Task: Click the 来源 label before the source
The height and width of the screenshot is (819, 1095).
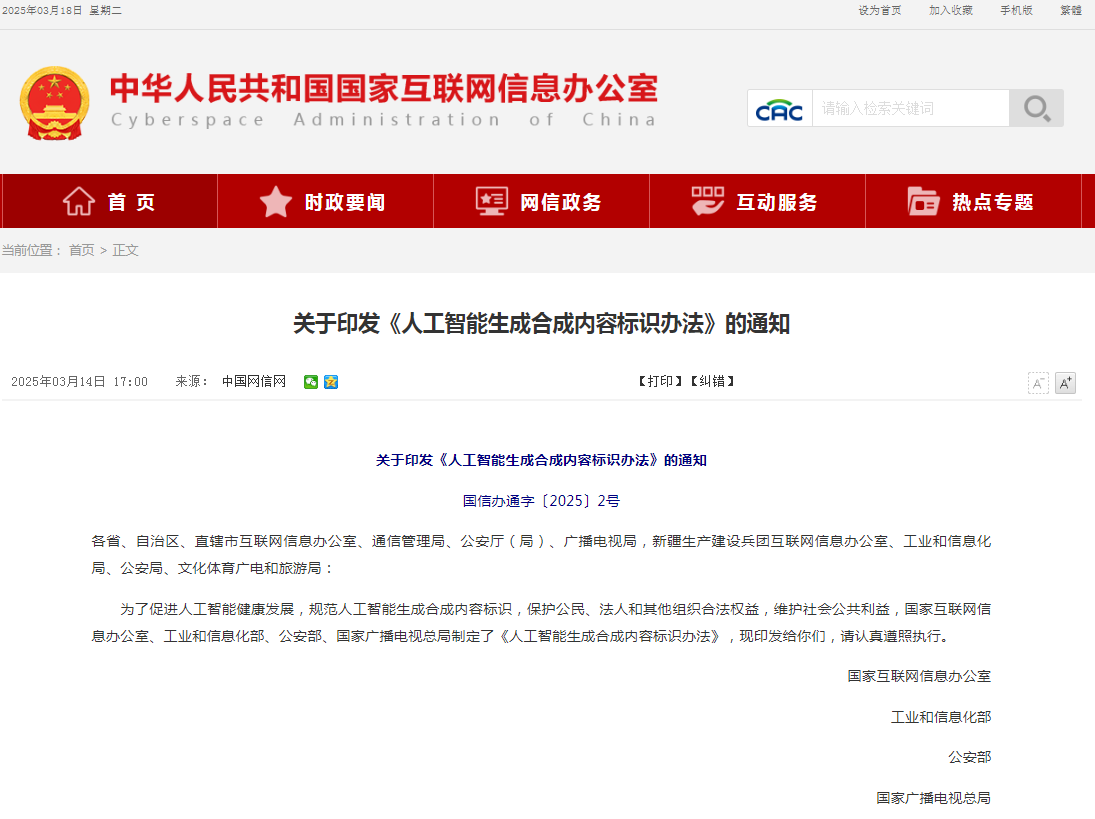Action: (x=191, y=381)
